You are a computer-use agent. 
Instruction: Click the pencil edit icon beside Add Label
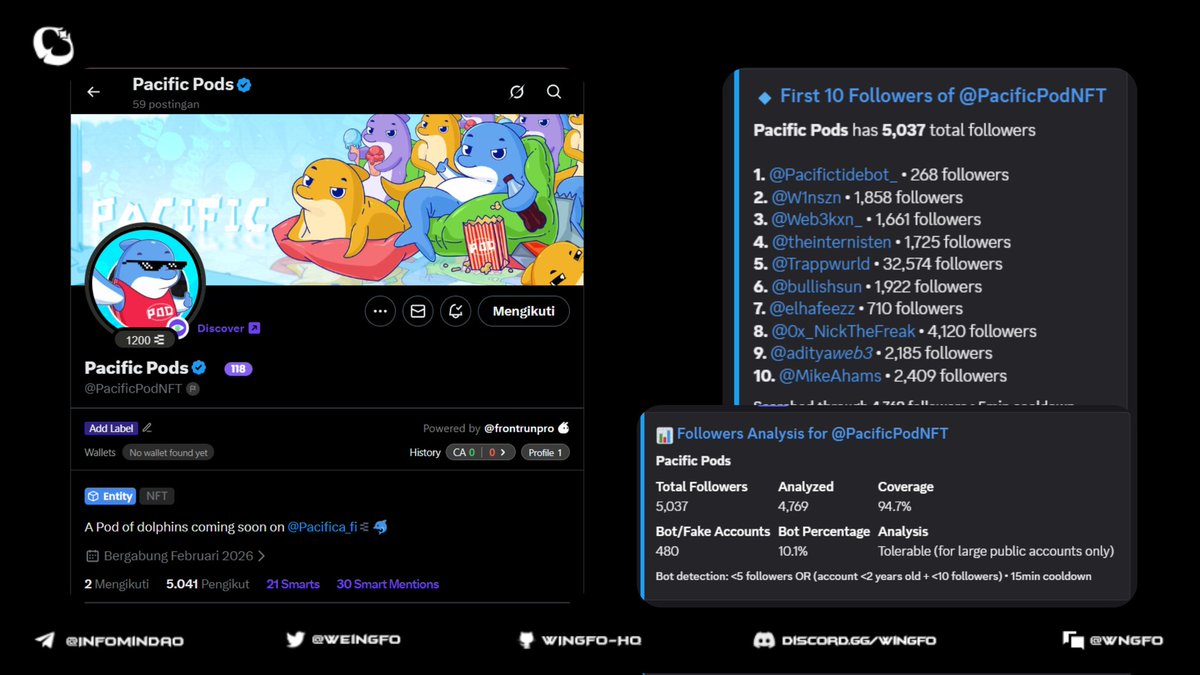pyautogui.click(x=147, y=428)
